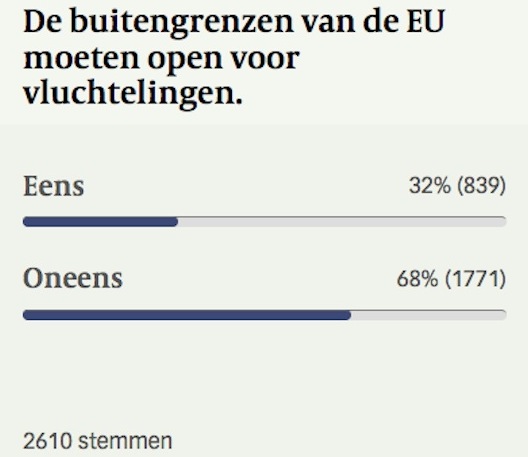Select the Oneens answer label
This screenshot has height=457, width=528.
point(73,279)
